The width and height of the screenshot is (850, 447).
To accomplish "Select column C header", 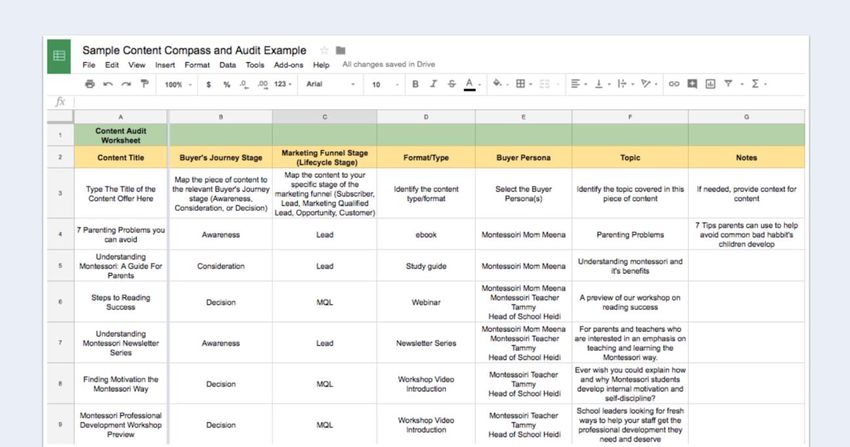I will [325, 116].
